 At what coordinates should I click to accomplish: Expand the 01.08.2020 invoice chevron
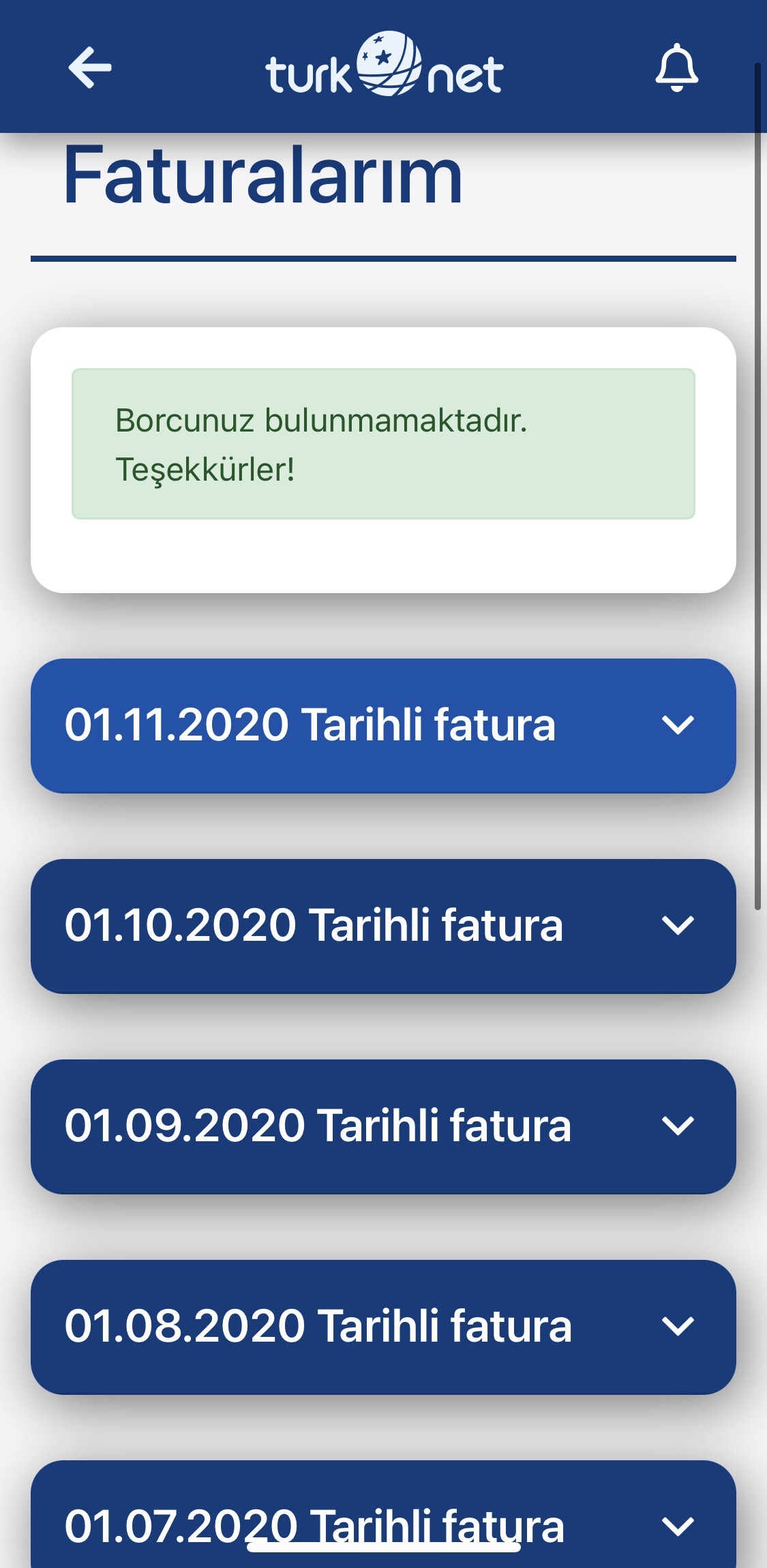click(678, 1326)
